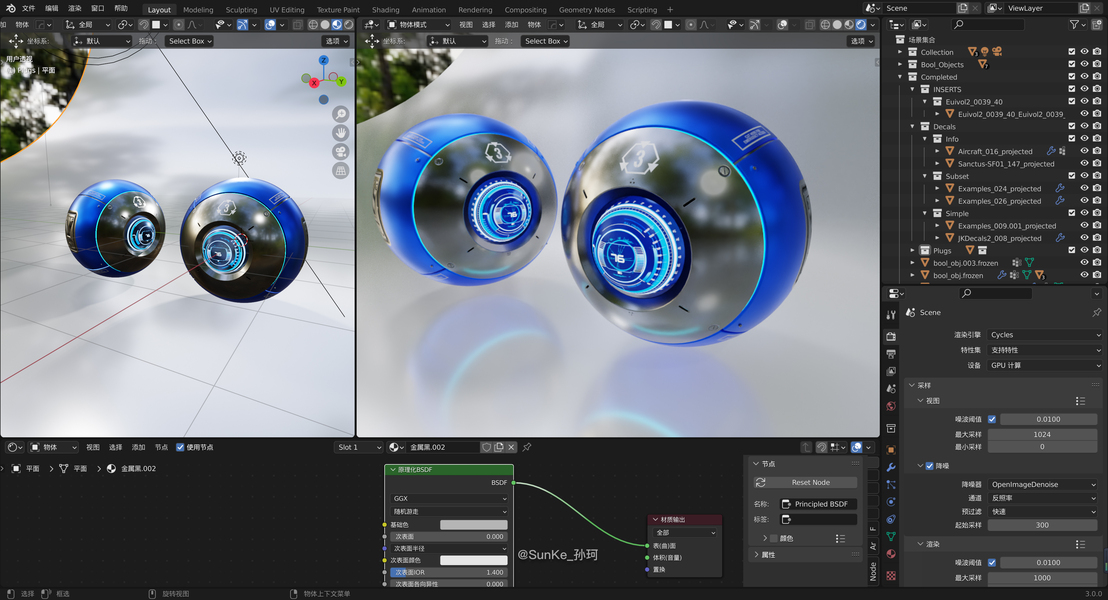Click the blue Z axis gizmo
This screenshot has width=1108, height=600.
coord(324,61)
